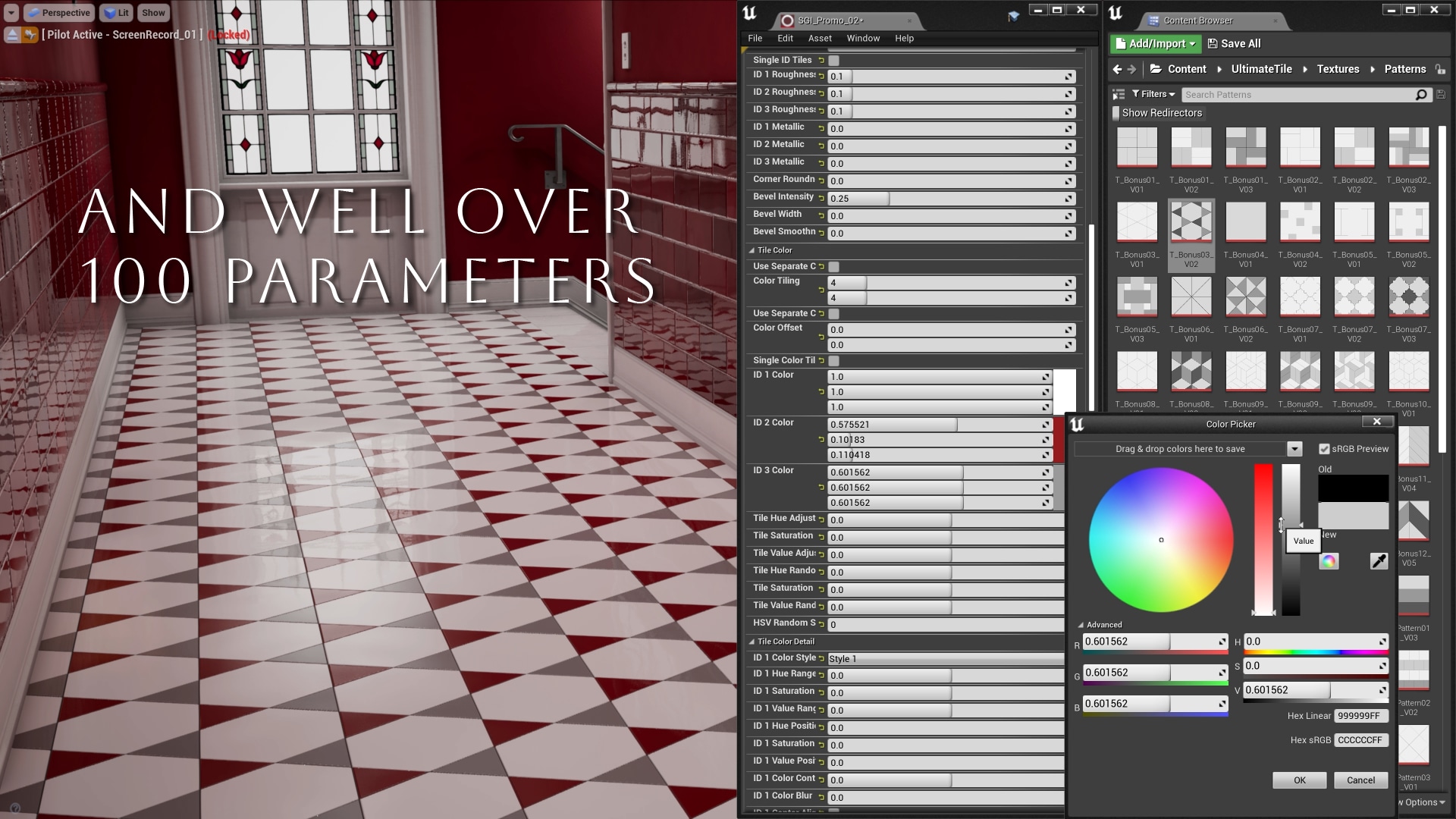Open the Edit menu
The height and width of the screenshot is (819, 1456).
point(784,38)
